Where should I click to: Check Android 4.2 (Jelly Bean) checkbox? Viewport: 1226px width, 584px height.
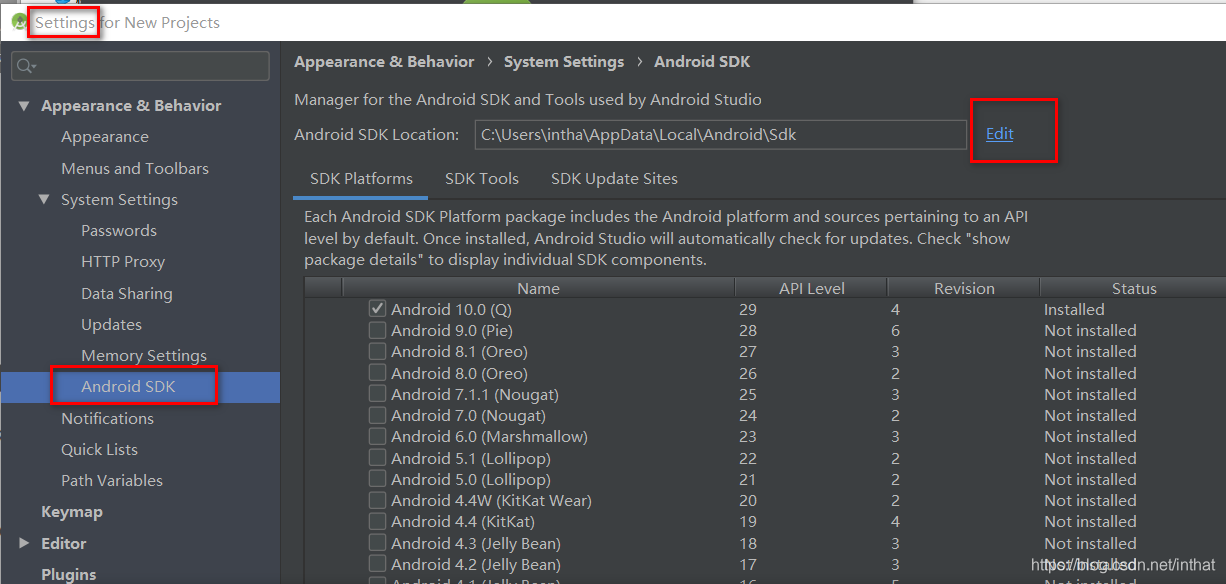pyautogui.click(x=377, y=564)
